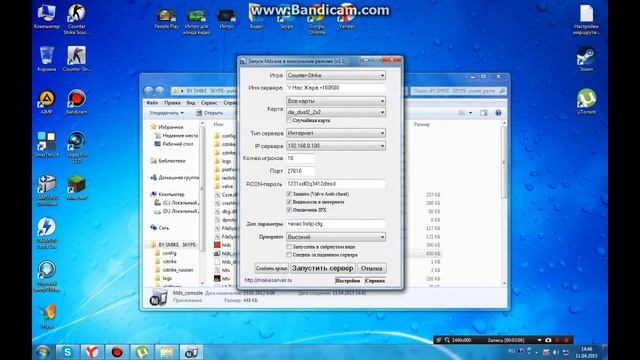Click the Настройки button
The width and height of the screenshot is (640, 360).
[348, 280]
